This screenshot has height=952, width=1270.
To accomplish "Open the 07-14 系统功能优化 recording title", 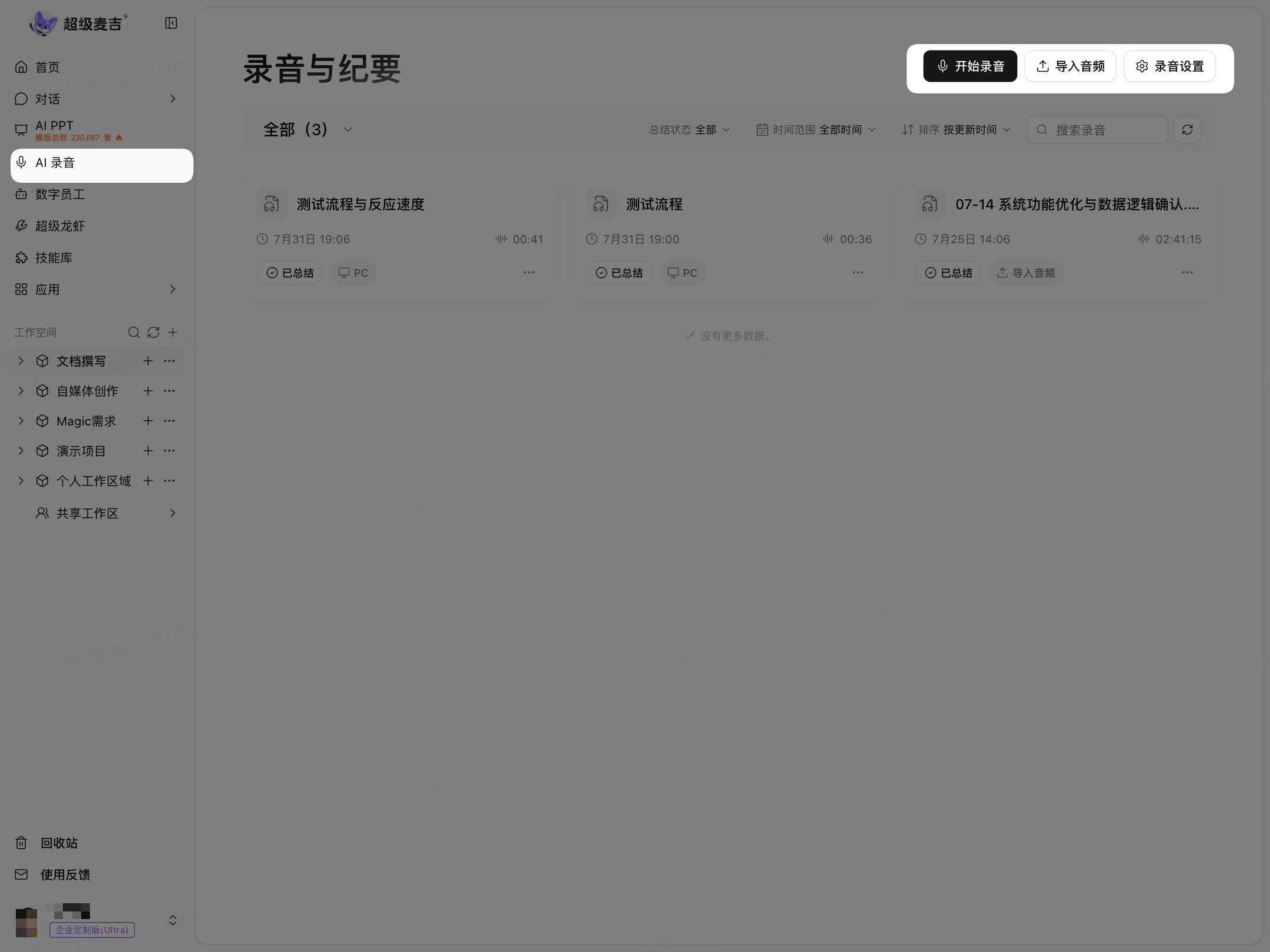I will [1077, 205].
